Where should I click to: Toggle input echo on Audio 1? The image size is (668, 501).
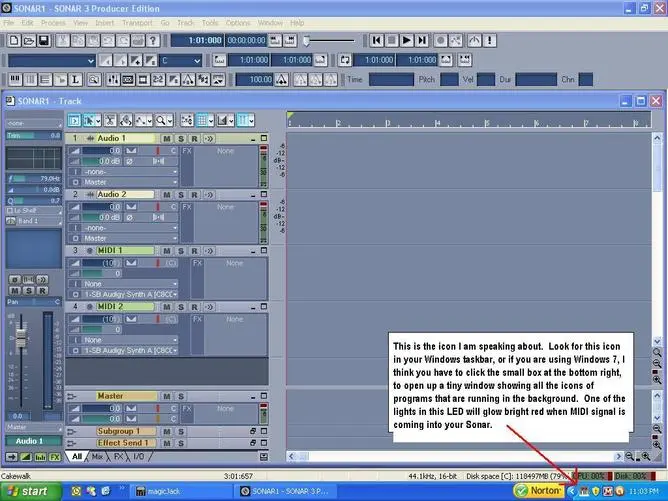click(x=209, y=138)
